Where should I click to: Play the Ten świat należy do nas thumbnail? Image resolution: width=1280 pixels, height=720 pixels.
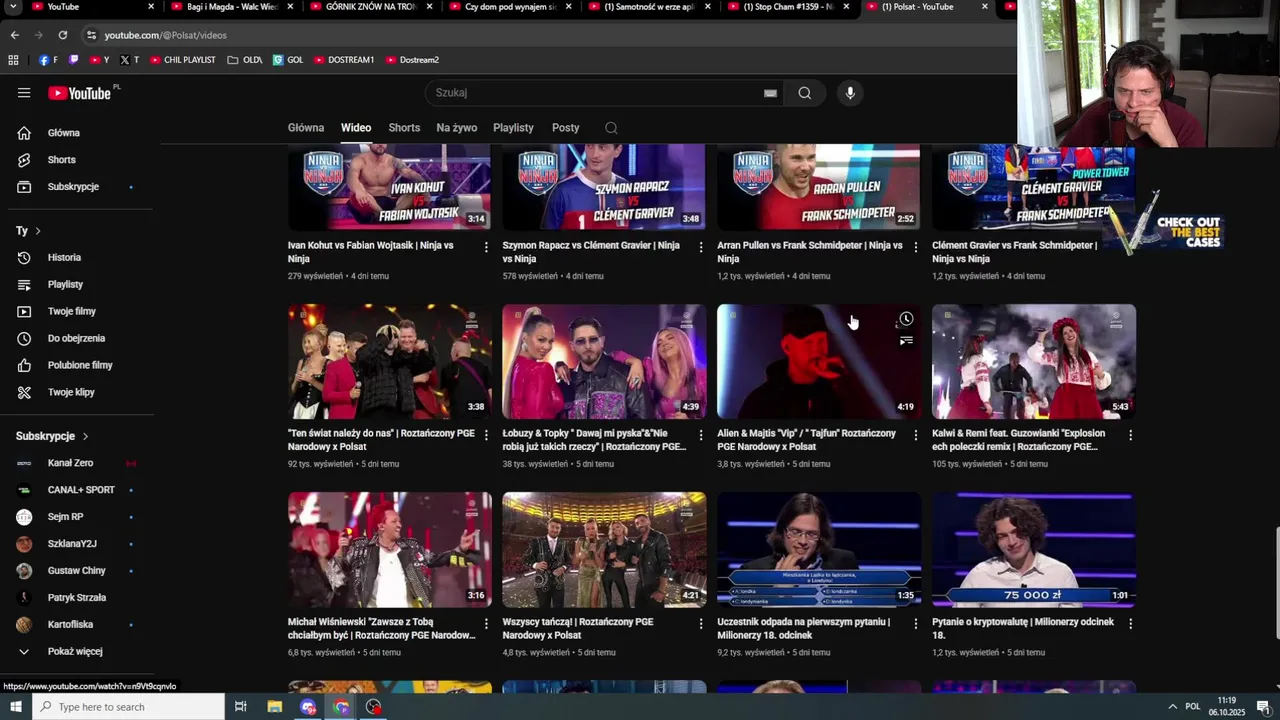(x=390, y=362)
